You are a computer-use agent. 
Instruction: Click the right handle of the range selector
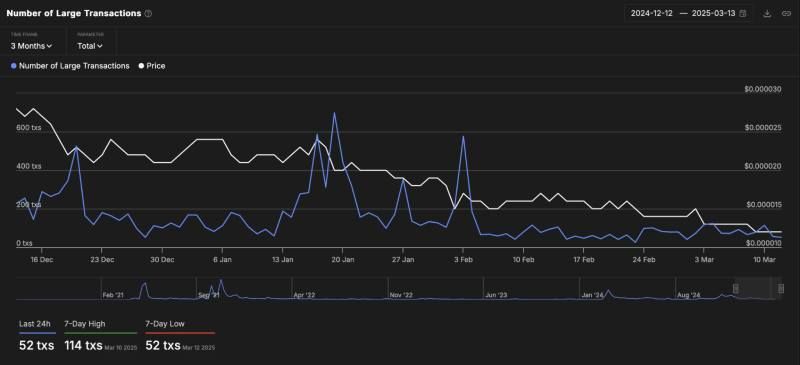point(781,288)
